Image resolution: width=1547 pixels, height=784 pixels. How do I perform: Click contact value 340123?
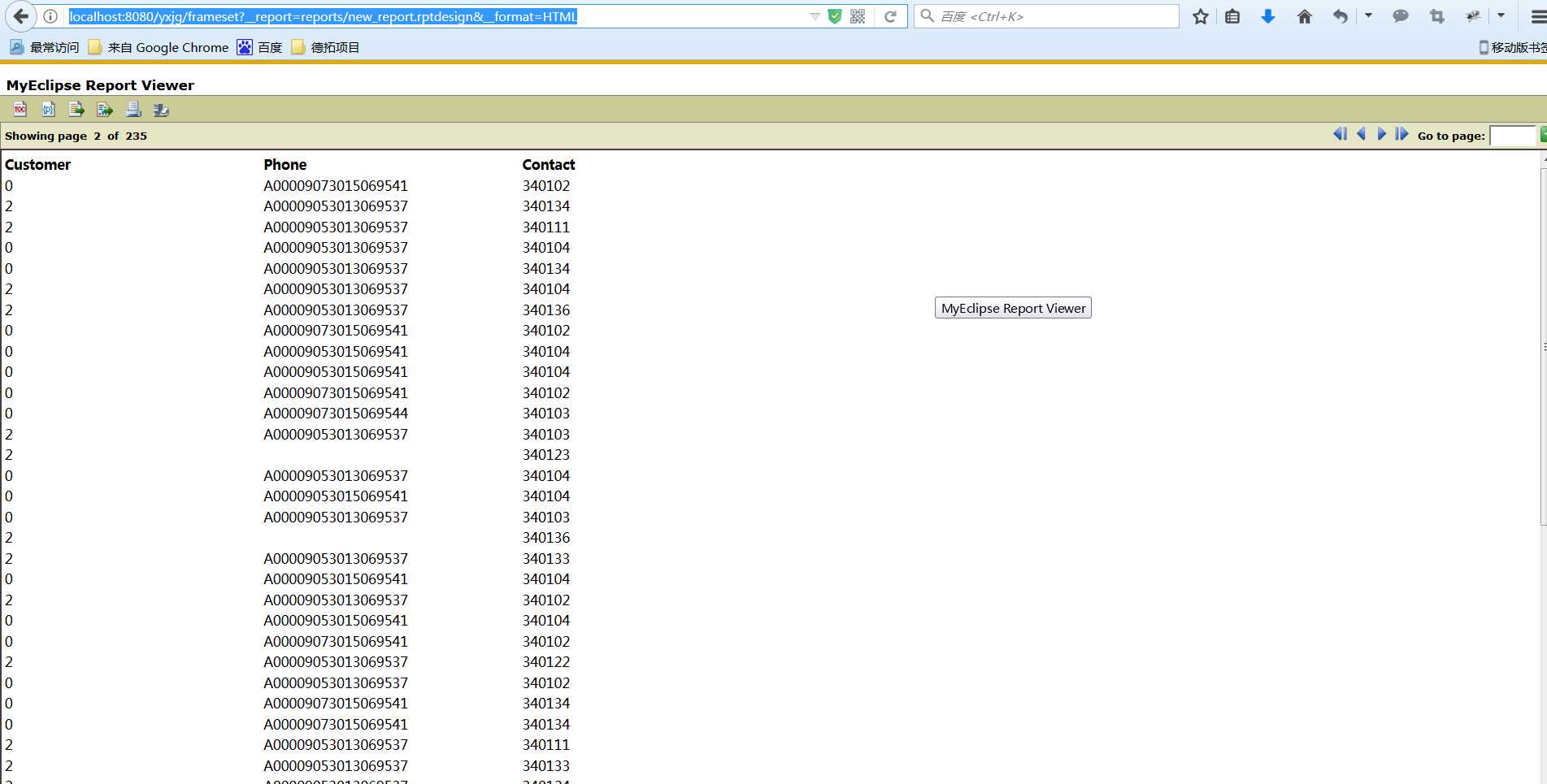[546, 454]
